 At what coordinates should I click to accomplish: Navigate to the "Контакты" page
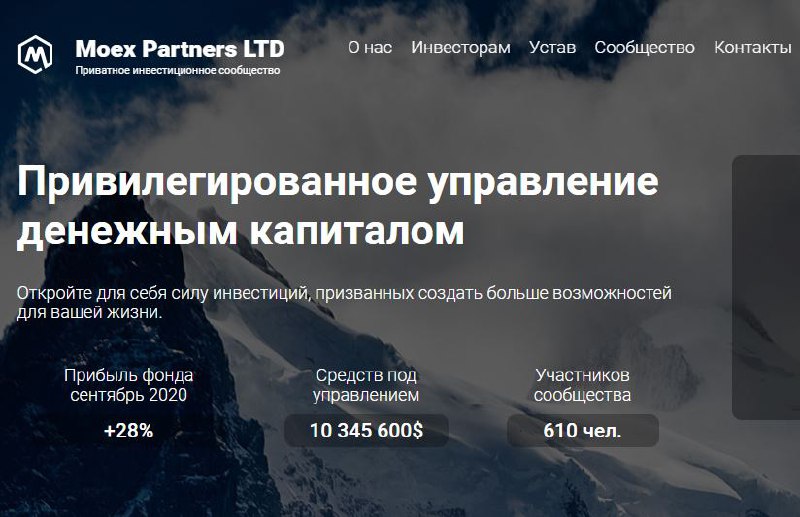point(753,47)
